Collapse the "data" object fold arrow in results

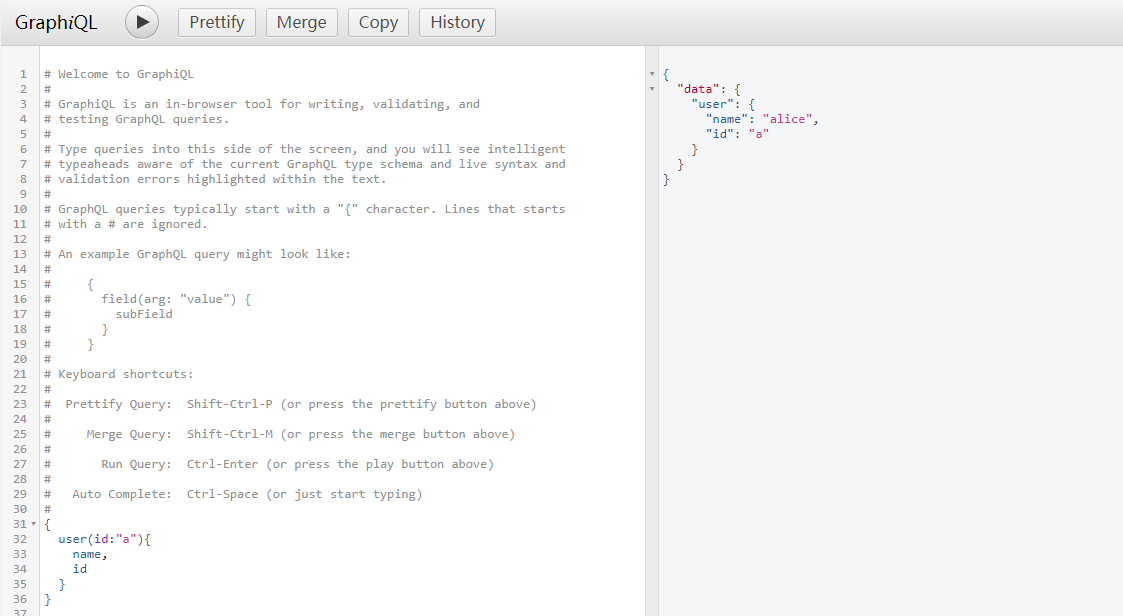coord(652,89)
